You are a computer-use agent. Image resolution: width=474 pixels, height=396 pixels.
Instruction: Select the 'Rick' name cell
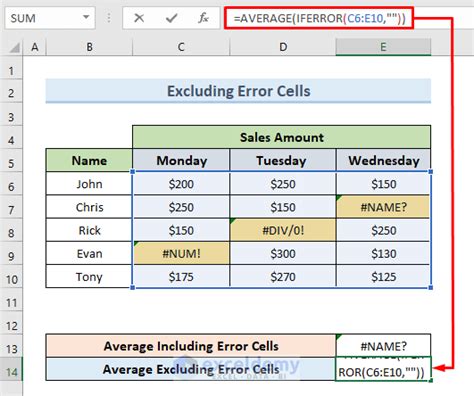point(89,230)
